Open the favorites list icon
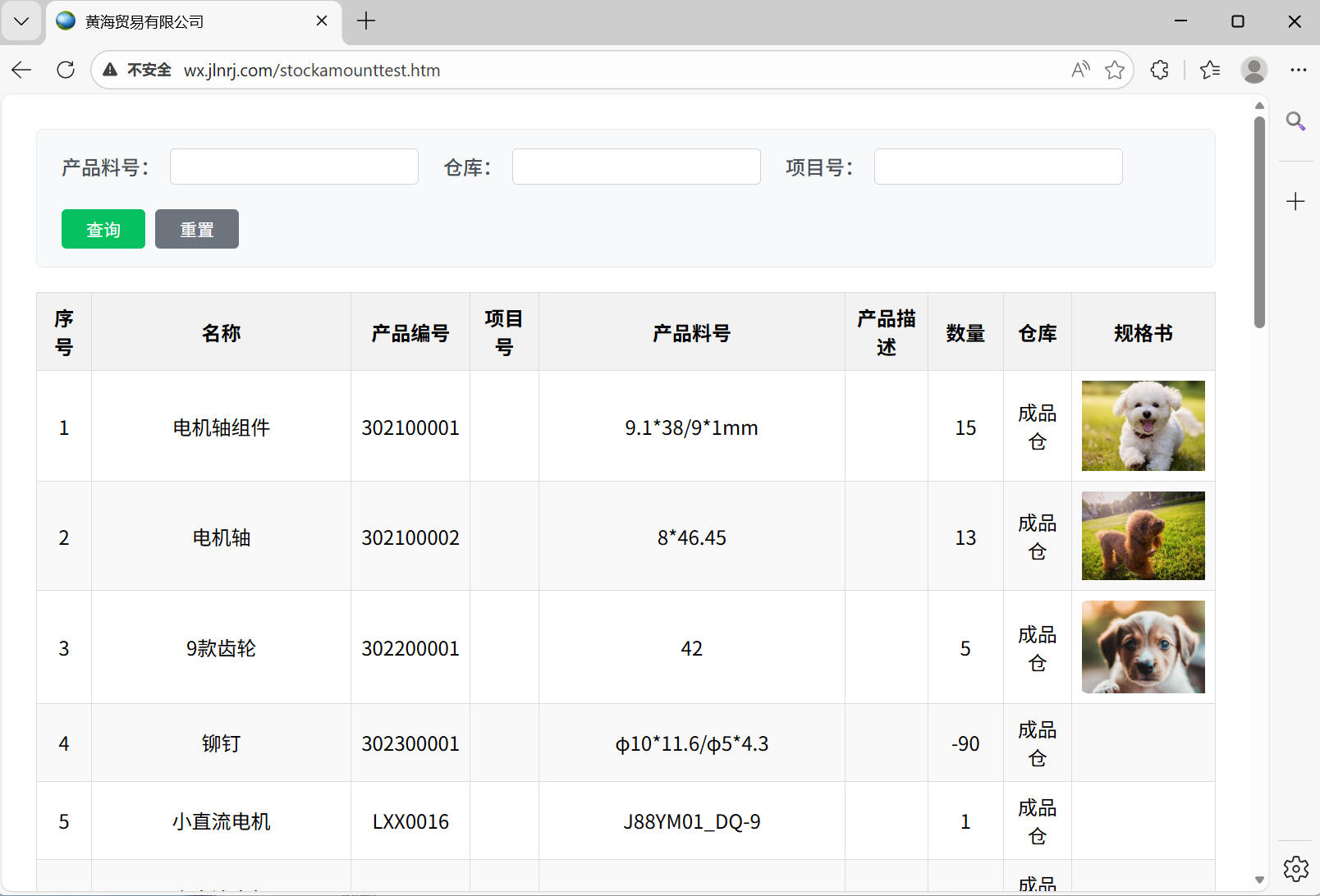This screenshot has width=1320, height=896. pos(1209,71)
